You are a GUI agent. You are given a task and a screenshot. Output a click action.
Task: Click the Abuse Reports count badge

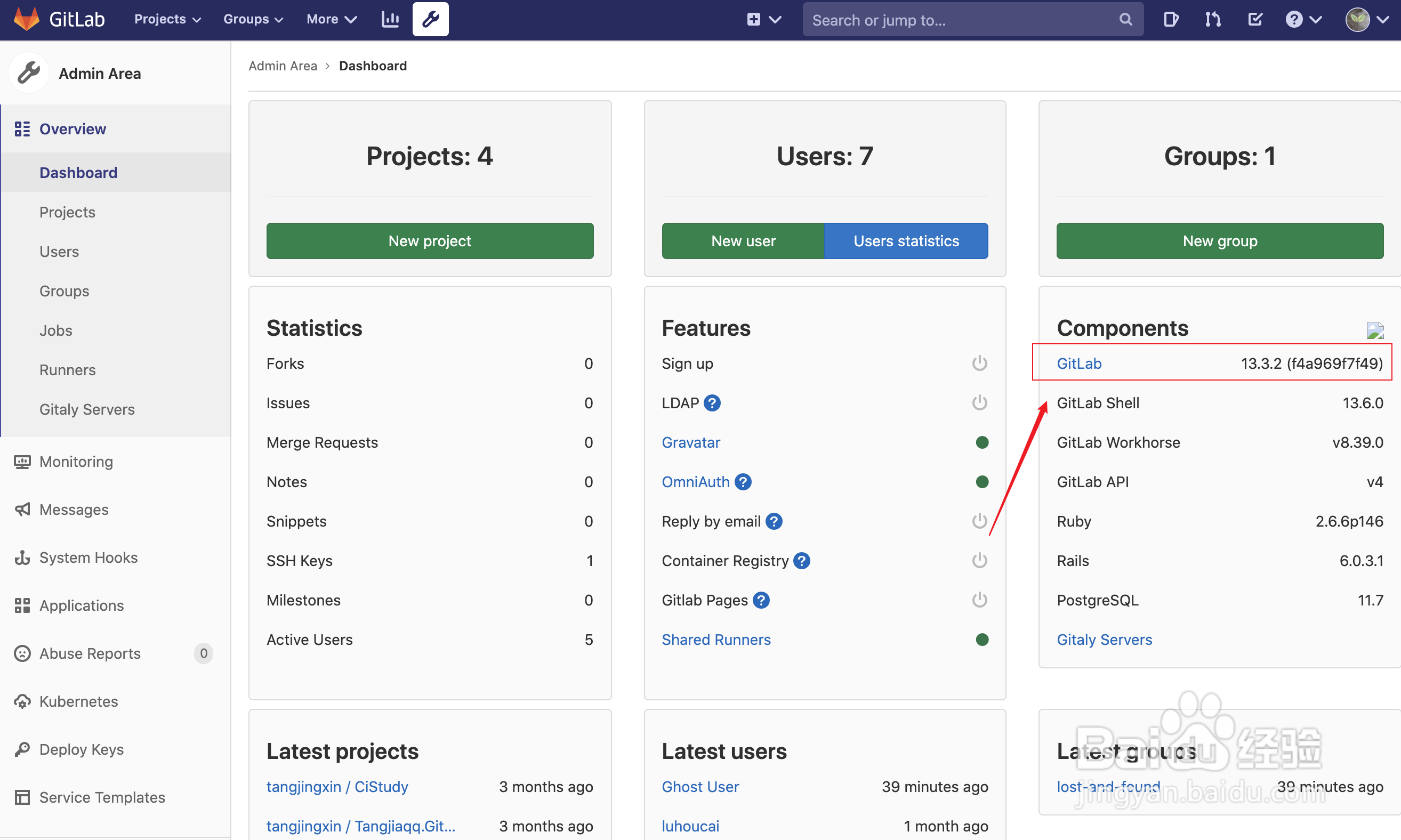(x=203, y=653)
